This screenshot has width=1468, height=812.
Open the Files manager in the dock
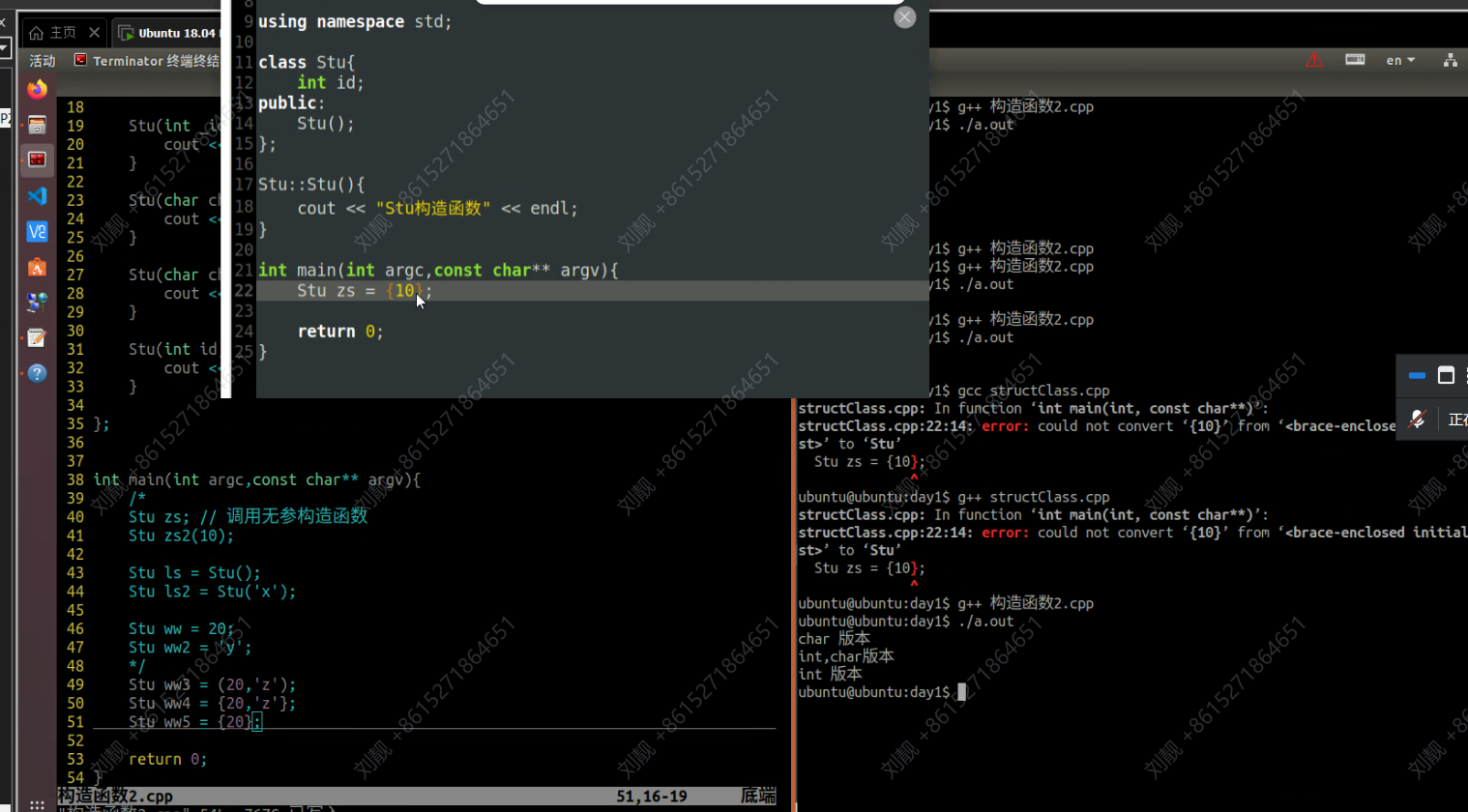tap(37, 125)
